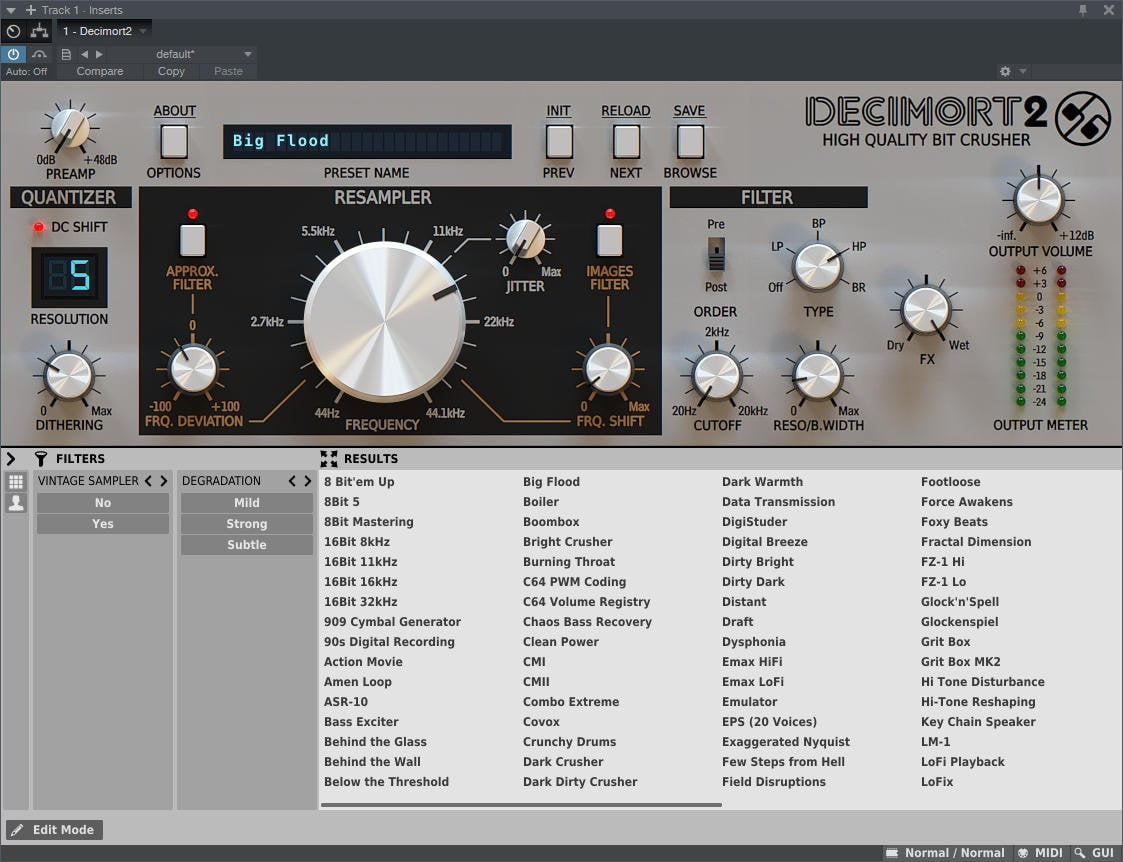Click the preset file document icon
1123x862 pixels.
pos(66,54)
